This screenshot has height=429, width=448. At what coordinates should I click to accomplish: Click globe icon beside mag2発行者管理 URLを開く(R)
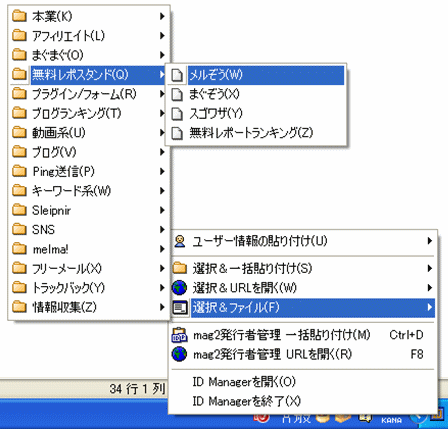click(x=180, y=354)
